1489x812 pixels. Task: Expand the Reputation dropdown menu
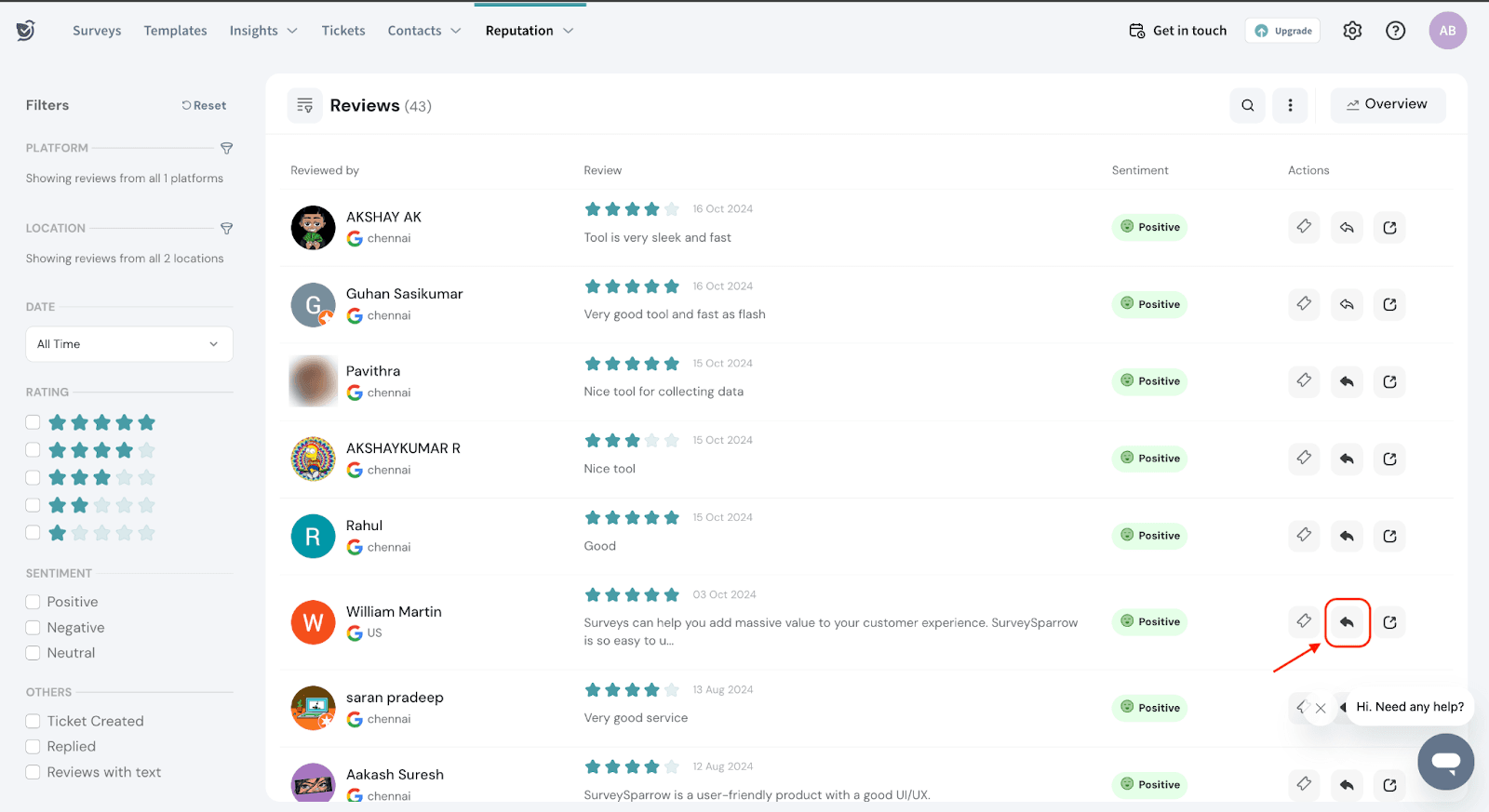coord(529,31)
